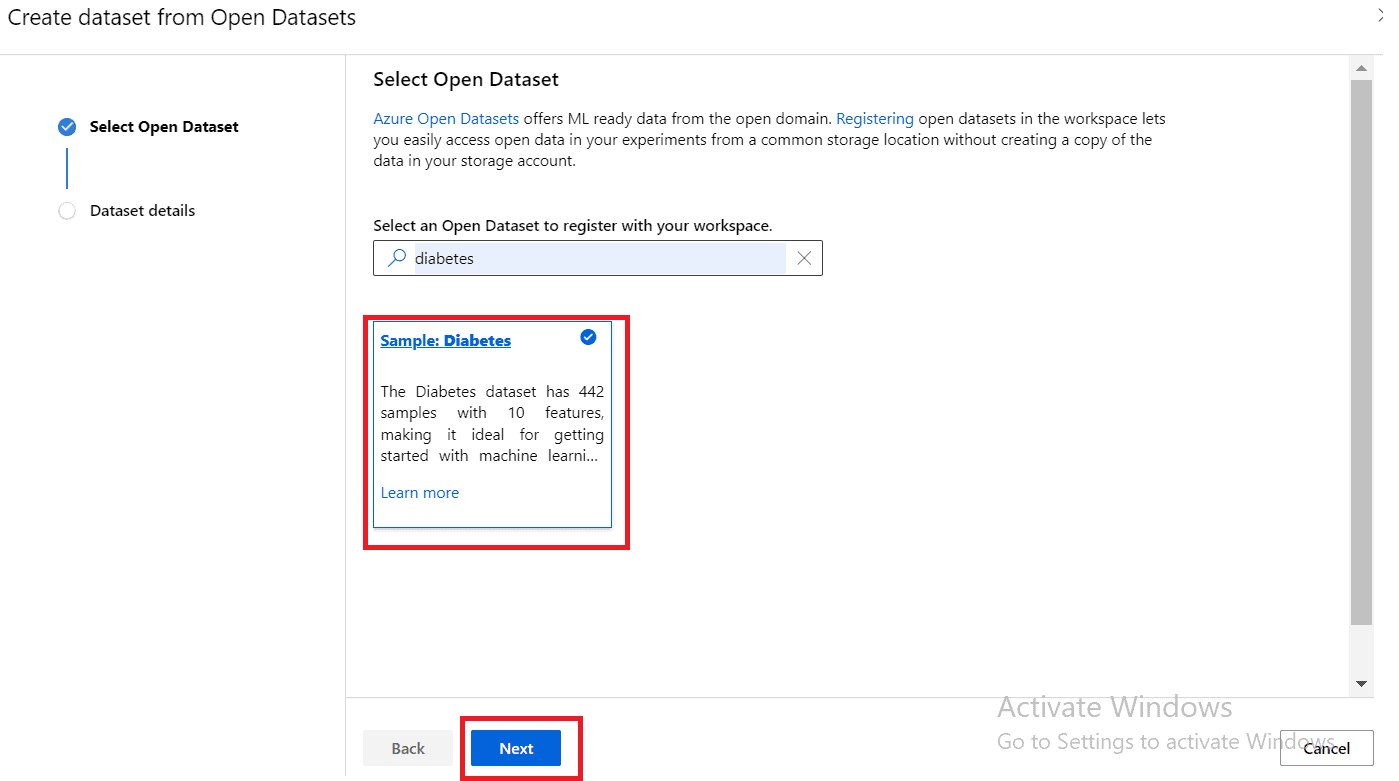Go Back to previous step
This screenshot has width=1399, height=781.
click(x=408, y=748)
